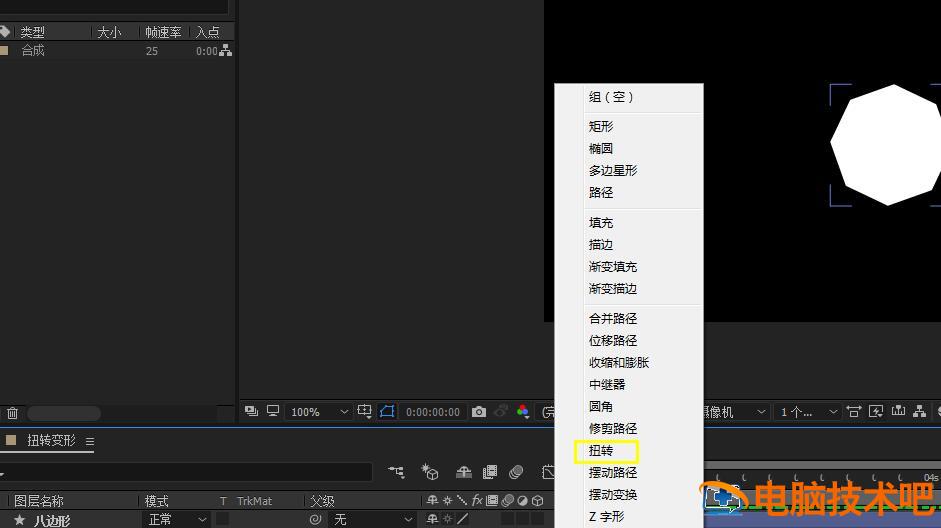Click the 0:00:00:00 current time display
This screenshot has width=941, height=528.
coord(433,412)
